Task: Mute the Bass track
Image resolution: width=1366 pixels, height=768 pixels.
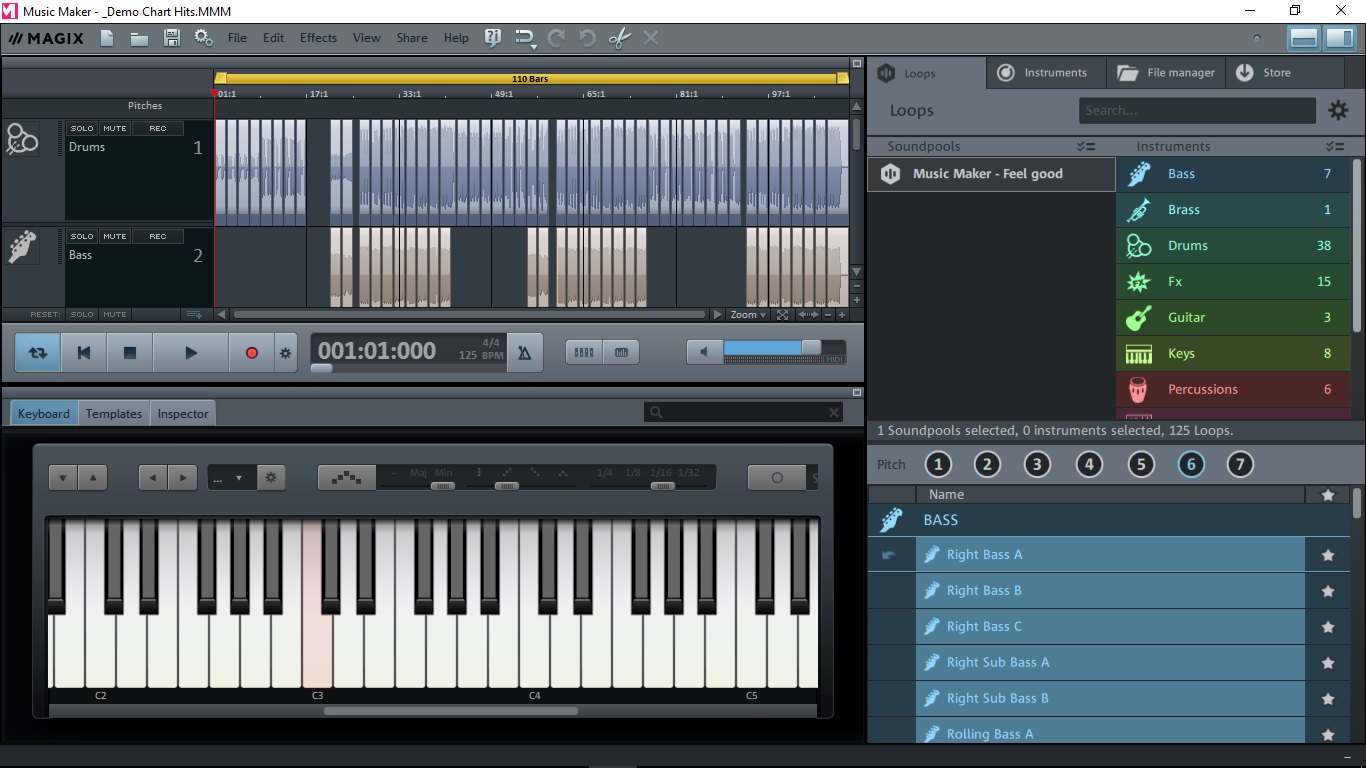Action: point(115,236)
